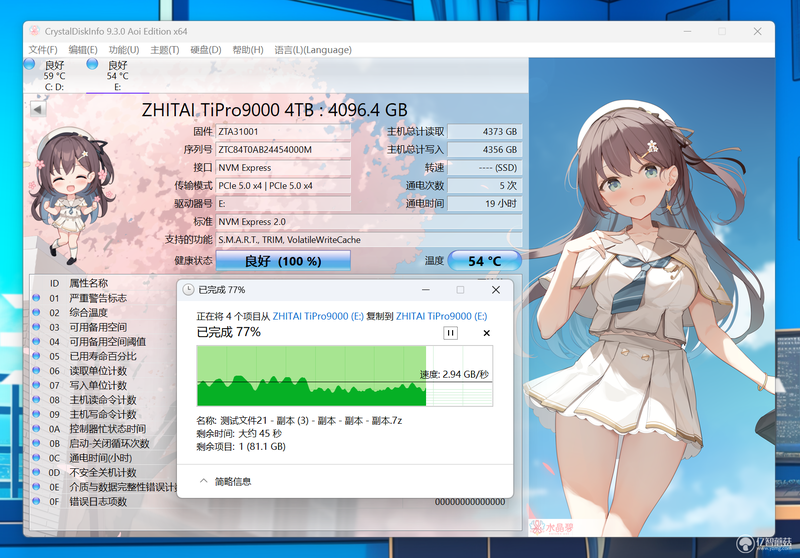
Task: Click the status dot for 0C 通电时间(小时)
Action: (36, 458)
